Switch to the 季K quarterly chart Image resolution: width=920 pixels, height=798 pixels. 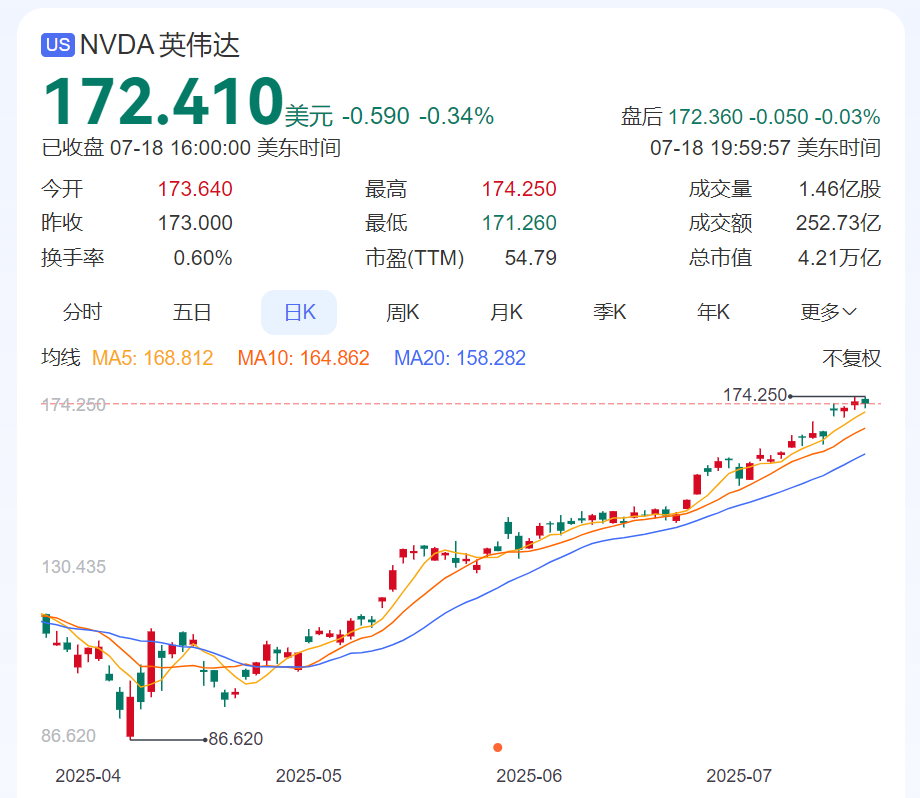coord(609,312)
